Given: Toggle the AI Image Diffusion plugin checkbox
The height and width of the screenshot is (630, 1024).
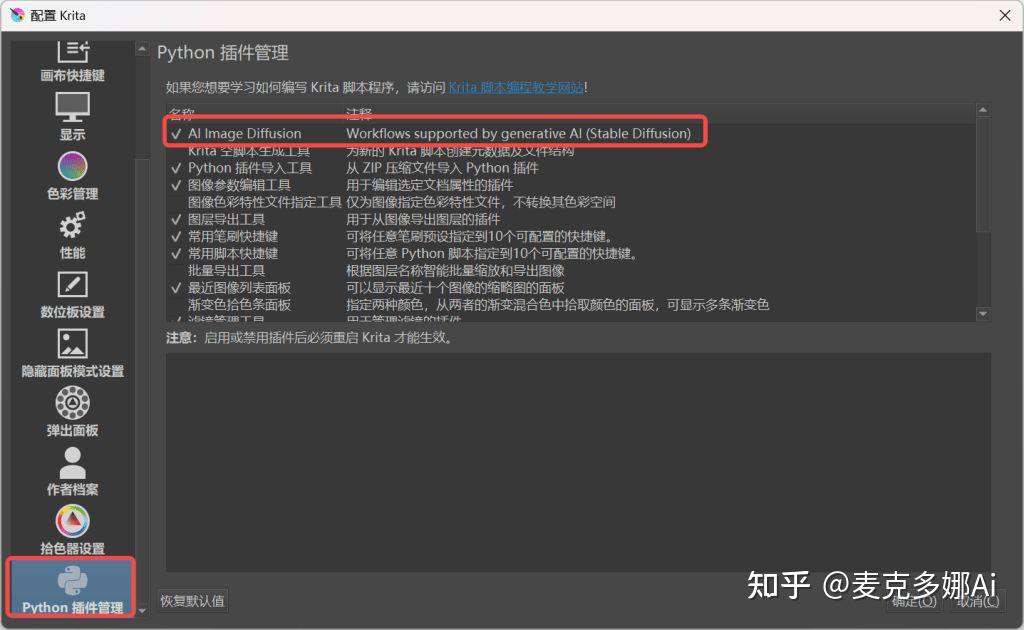Looking at the screenshot, I should point(176,134).
